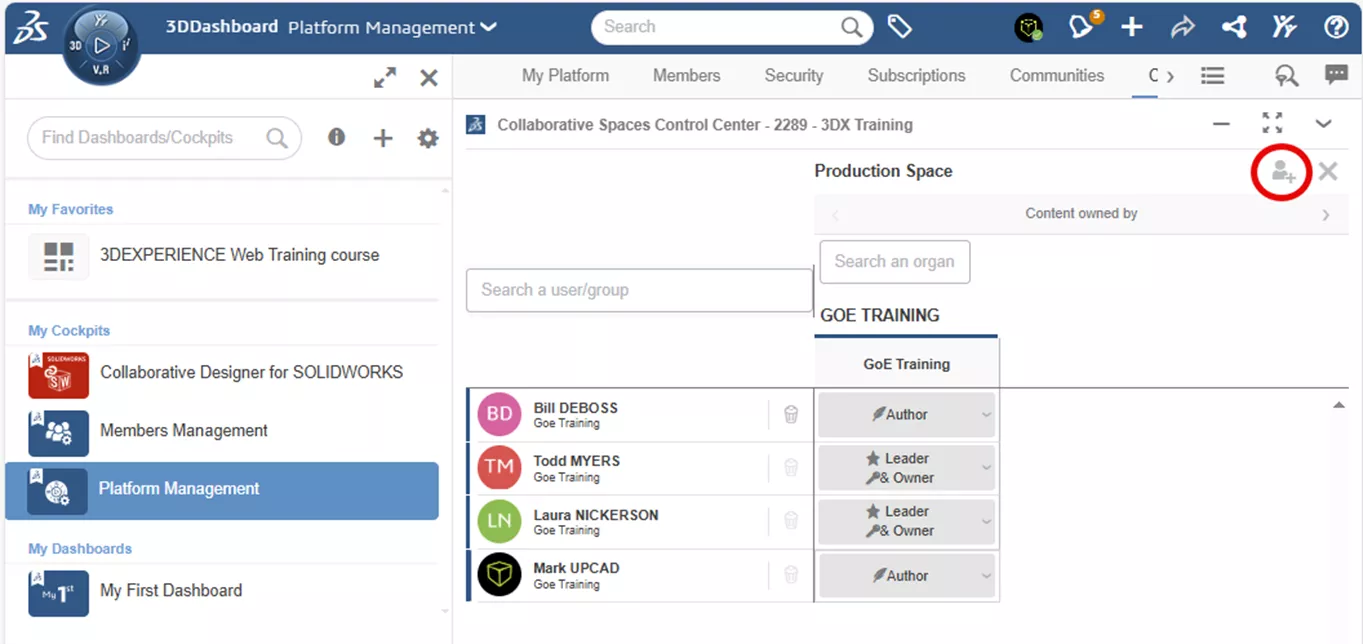
Task: Click the plus add icon in top bar
Action: [x=1132, y=27]
